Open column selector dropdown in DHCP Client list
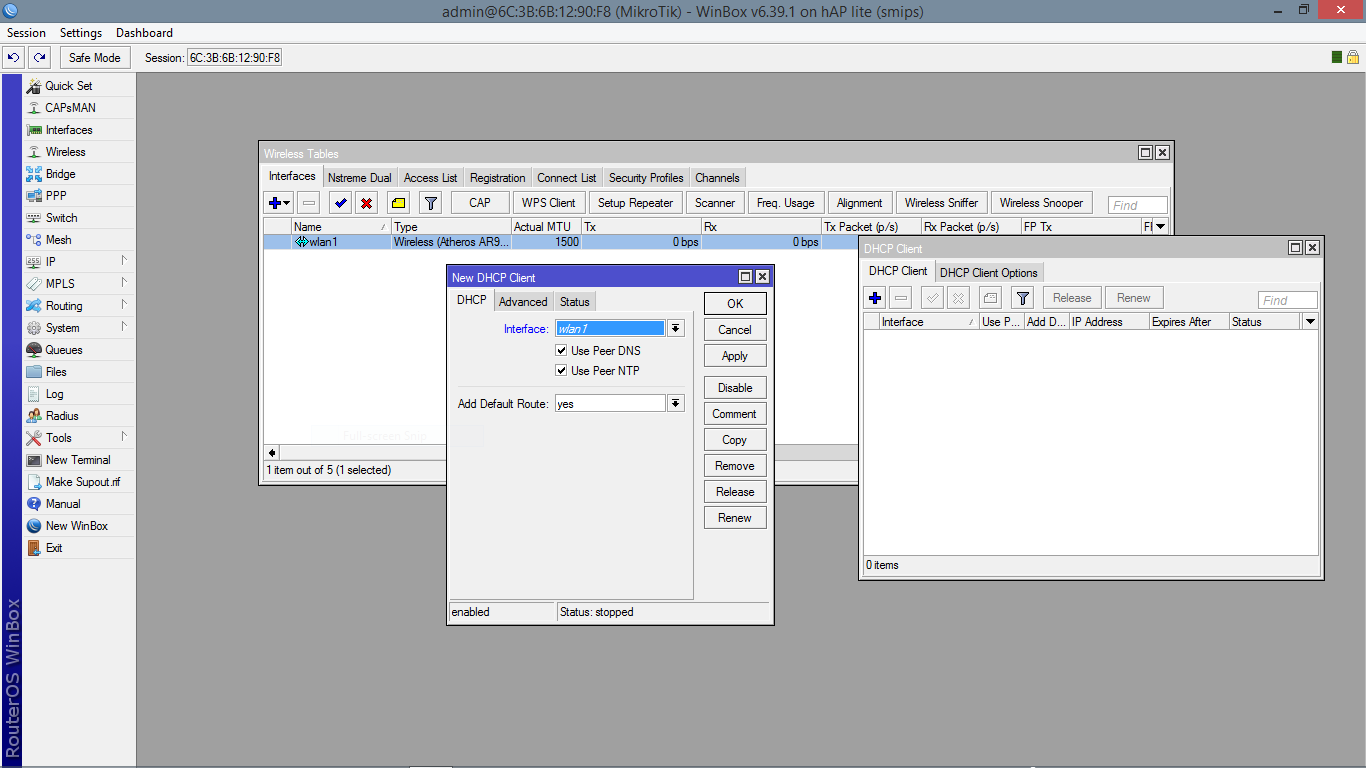The image size is (1366, 768). click(1310, 322)
